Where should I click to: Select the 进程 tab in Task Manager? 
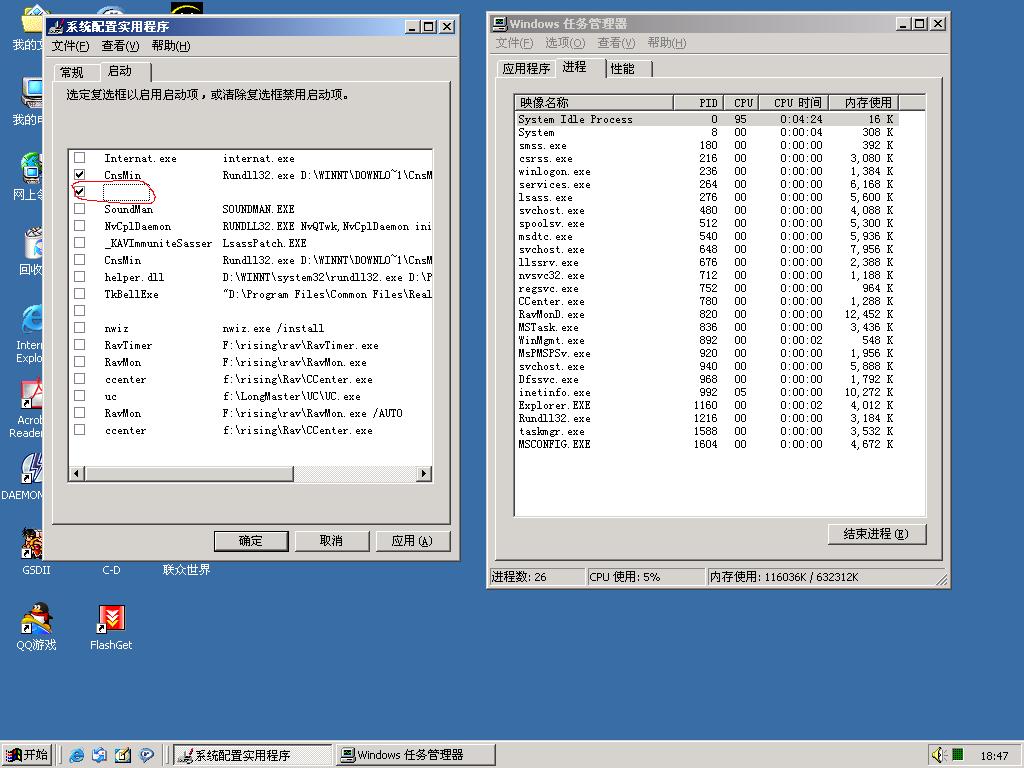coord(575,67)
